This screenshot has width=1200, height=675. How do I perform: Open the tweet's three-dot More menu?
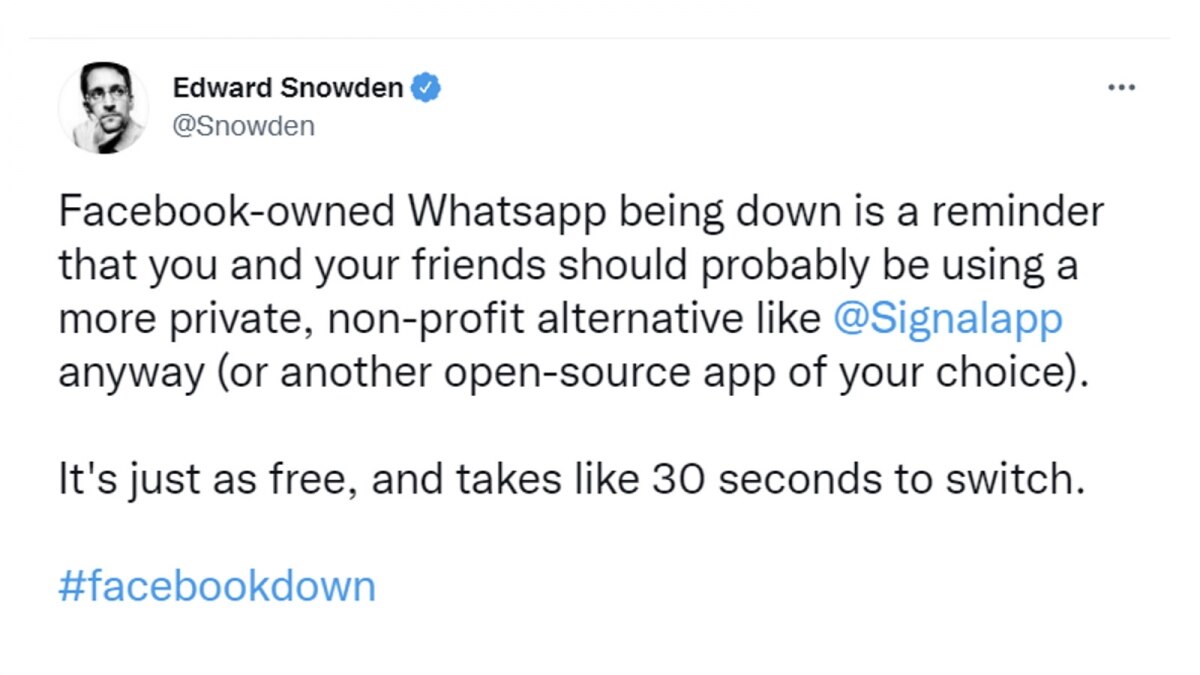(1122, 88)
